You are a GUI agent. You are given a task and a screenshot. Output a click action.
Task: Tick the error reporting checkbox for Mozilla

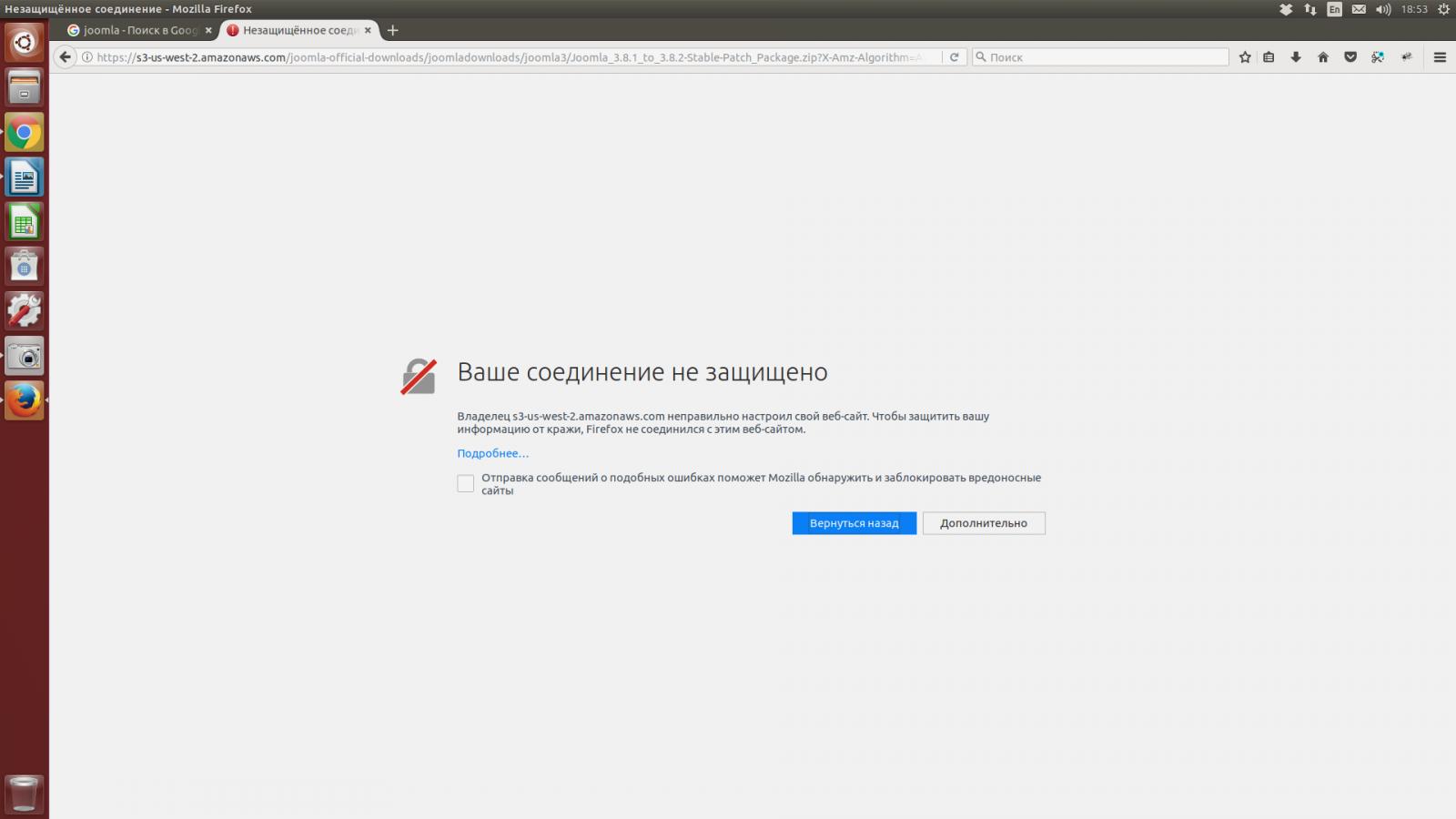465,483
